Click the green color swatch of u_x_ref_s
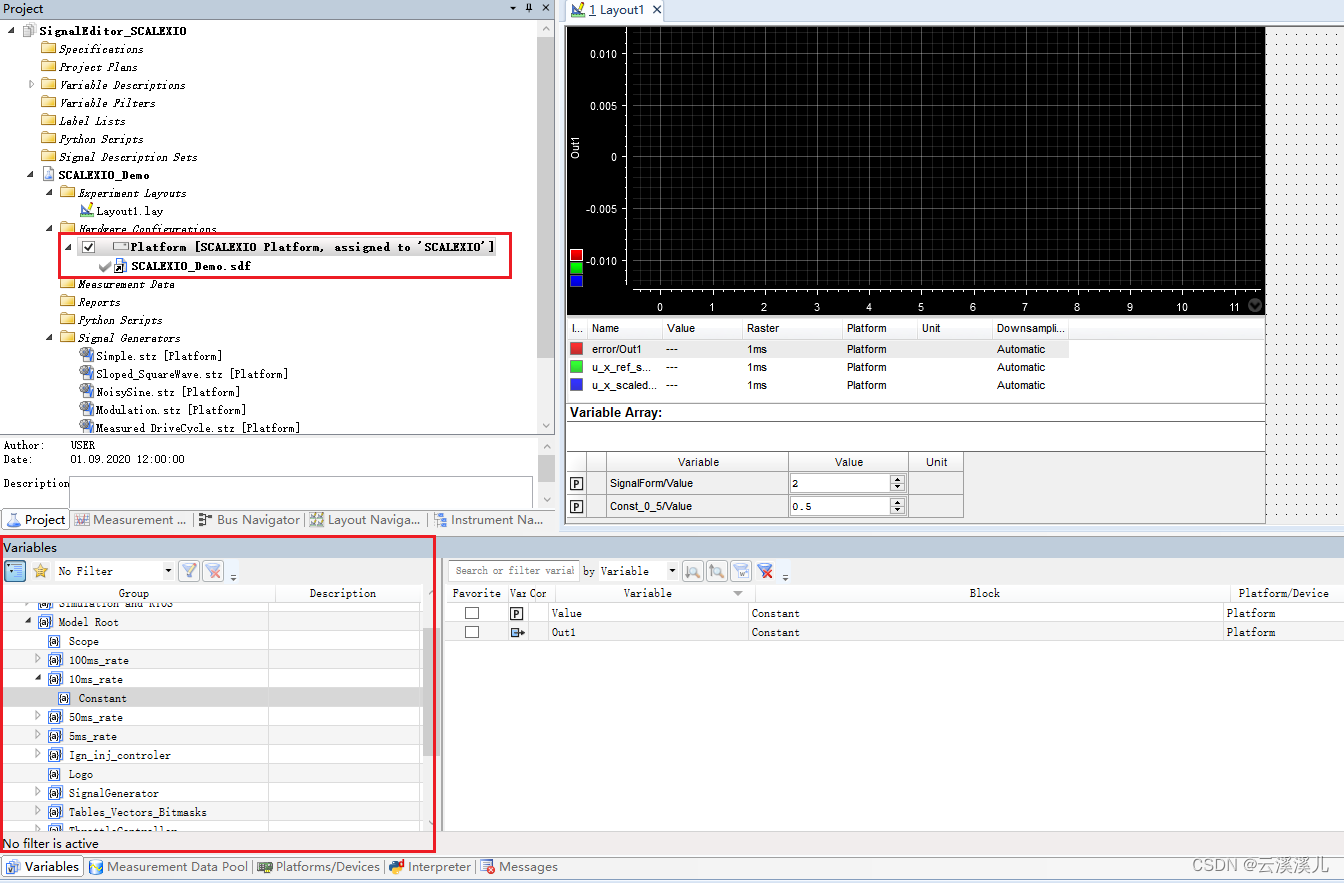This screenshot has height=883, width=1344. [x=577, y=367]
